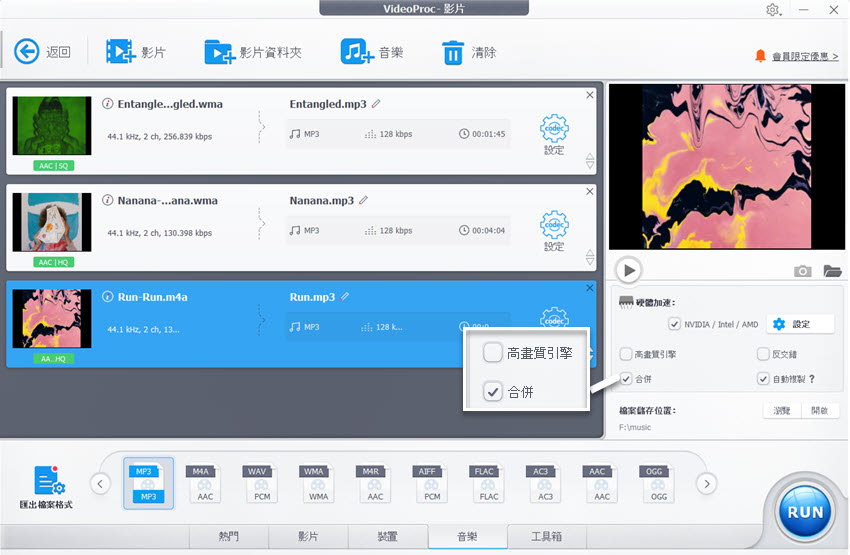Reorder Nanana.mp3 using its up/down arrows

click(590, 257)
